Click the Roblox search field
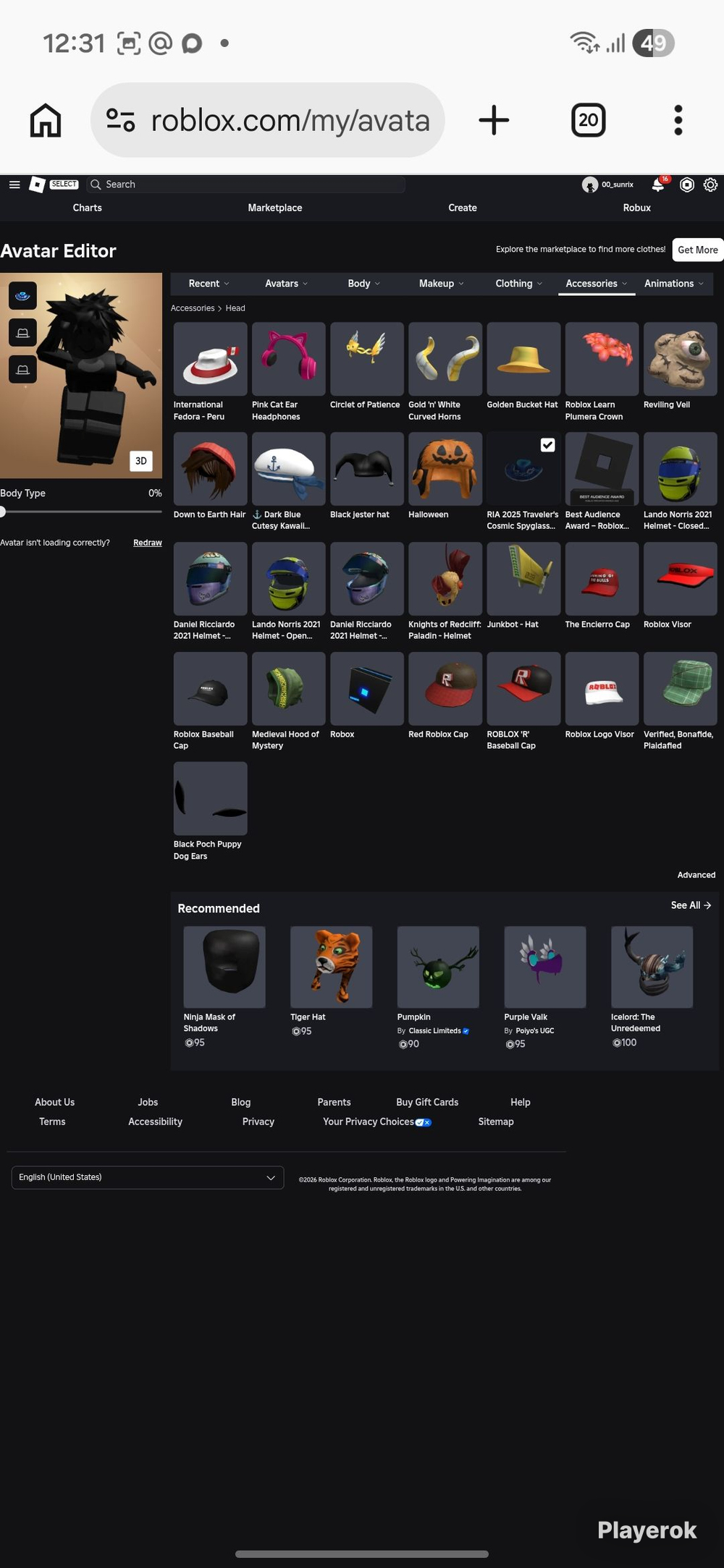724x1568 pixels. point(246,185)
